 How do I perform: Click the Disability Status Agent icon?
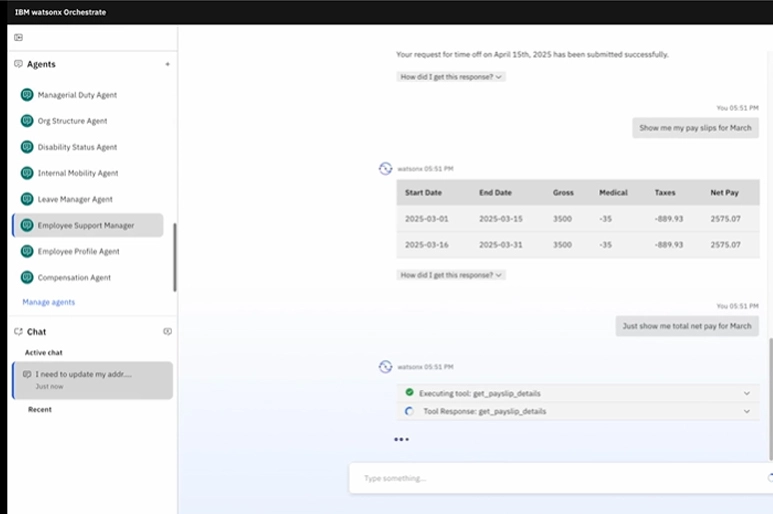coord(27,147)
